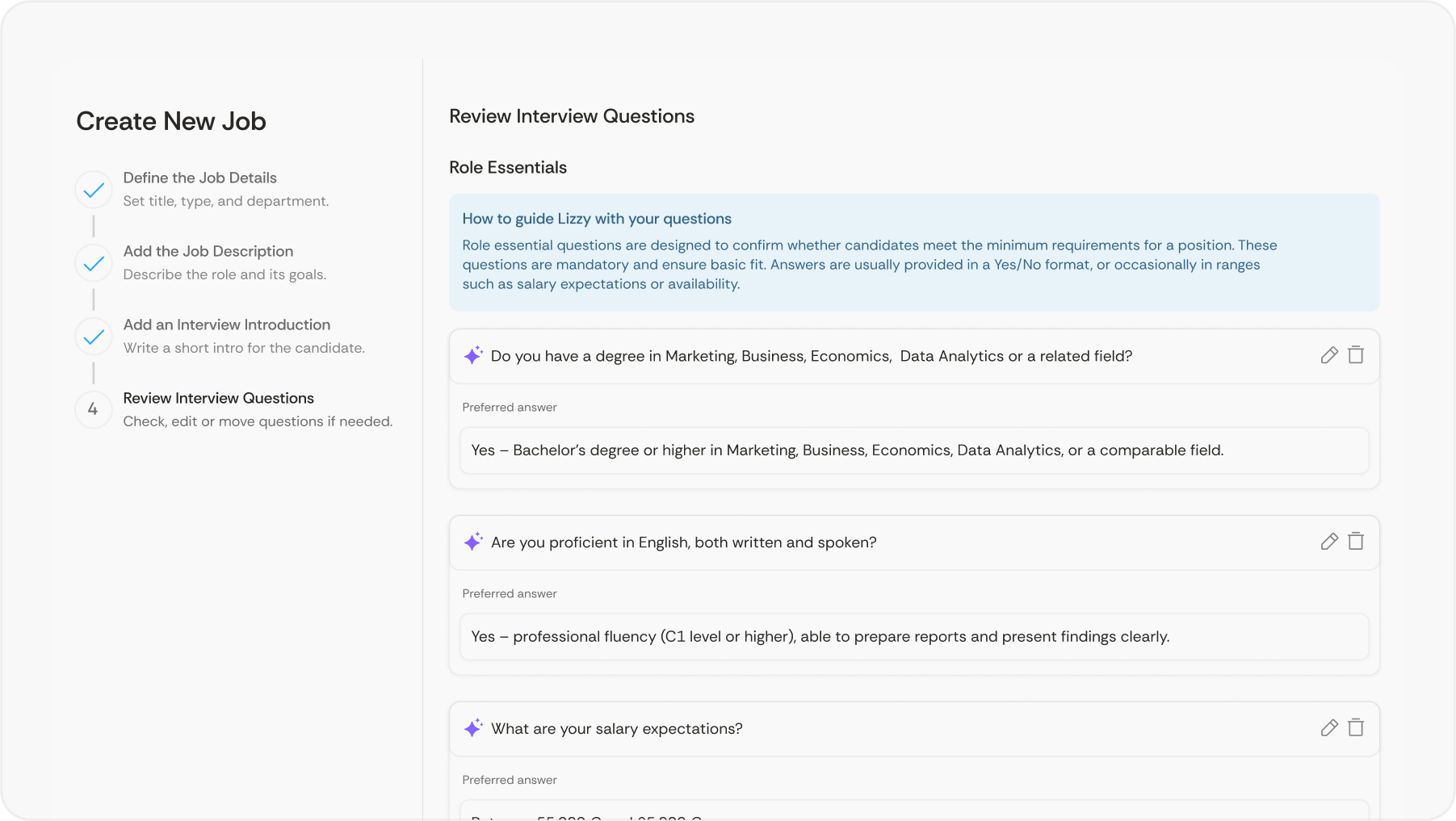Click the step 4 number circle

point(94,409)
